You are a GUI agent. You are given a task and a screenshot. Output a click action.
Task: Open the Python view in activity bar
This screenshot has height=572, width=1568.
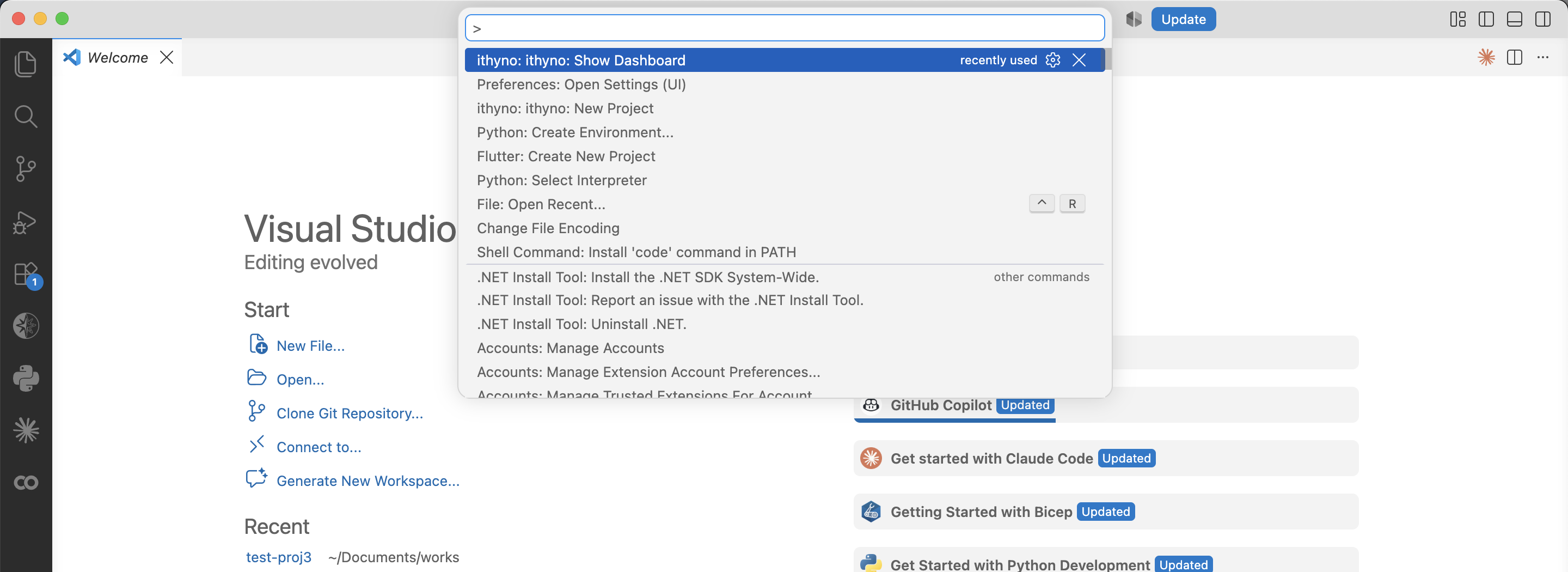pyautogui.click(x=26, y=378)
